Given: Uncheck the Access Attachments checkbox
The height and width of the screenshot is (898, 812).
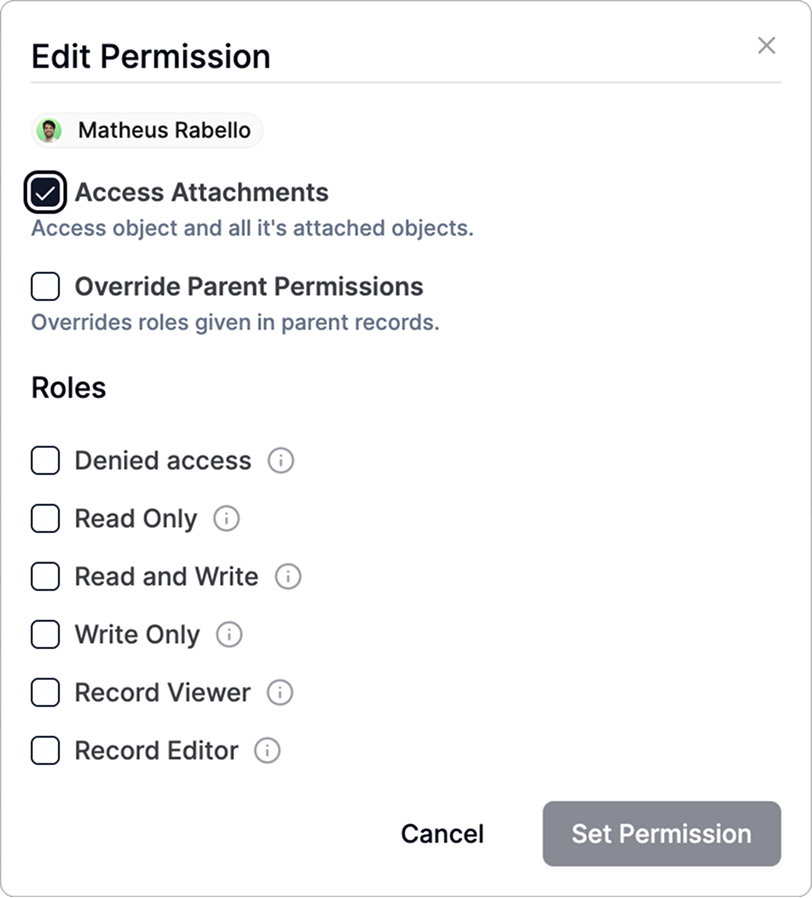Looking at the screenshot, I should (x=45, y=193).
